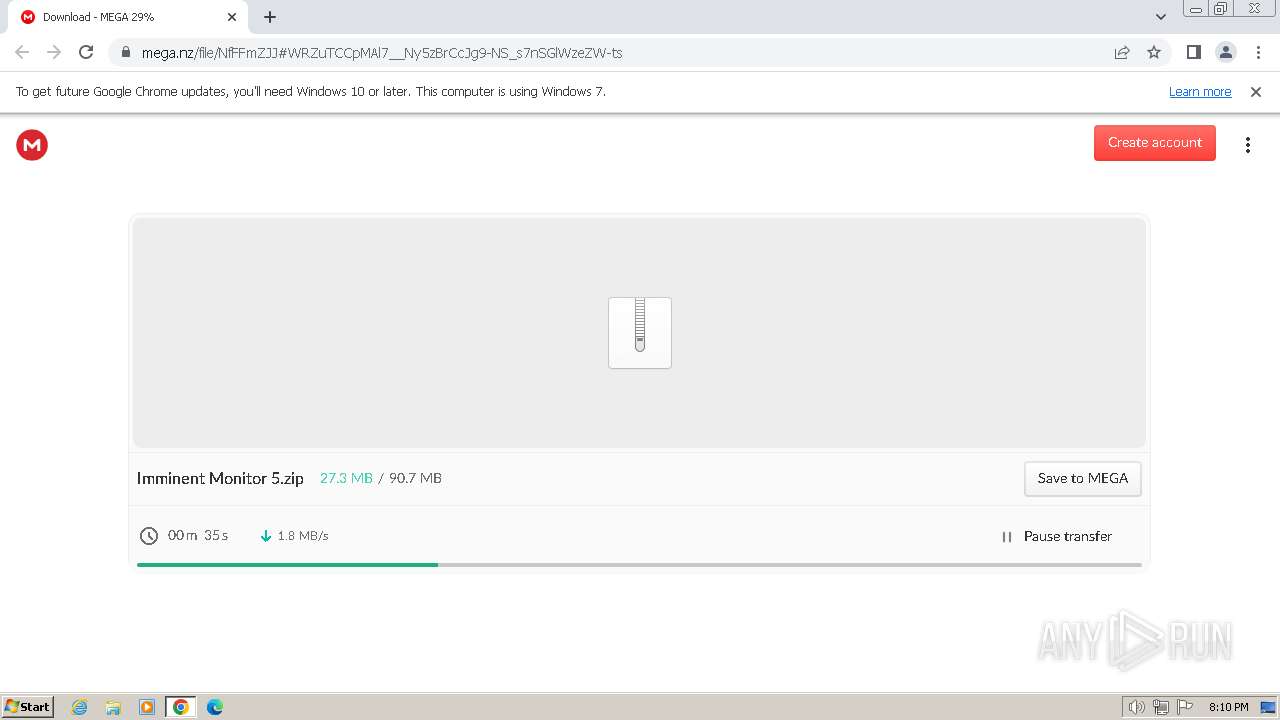Image resolution: width=1280 pixels, height=720 pixels.
Task: Click the Create account button
Action: (x=1154, y=142)
